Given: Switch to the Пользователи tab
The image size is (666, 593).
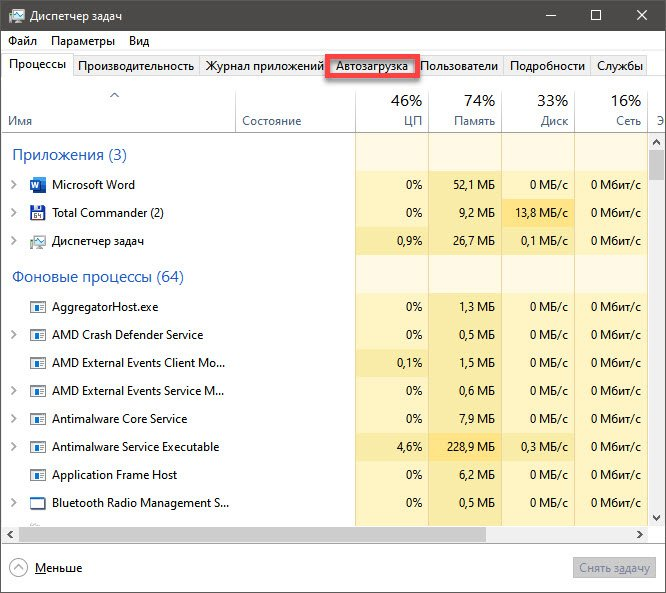Looking at the screenshot, I should pyautogui.click(x=459, y=66).
